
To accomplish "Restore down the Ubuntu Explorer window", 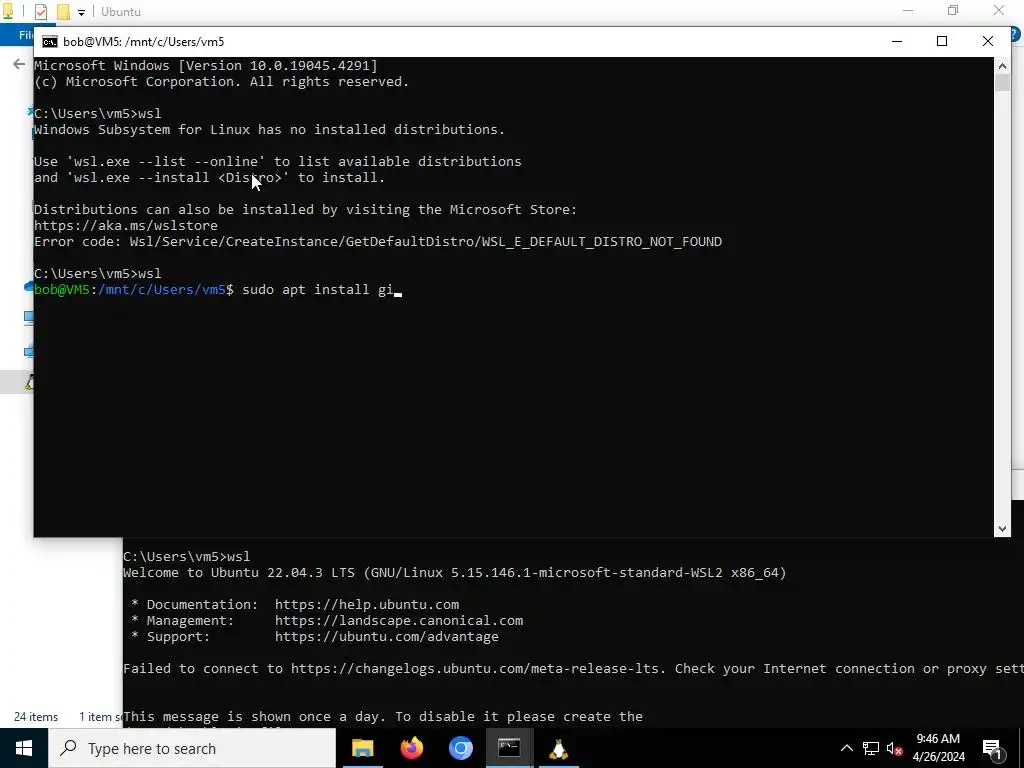I will point(953,10).
